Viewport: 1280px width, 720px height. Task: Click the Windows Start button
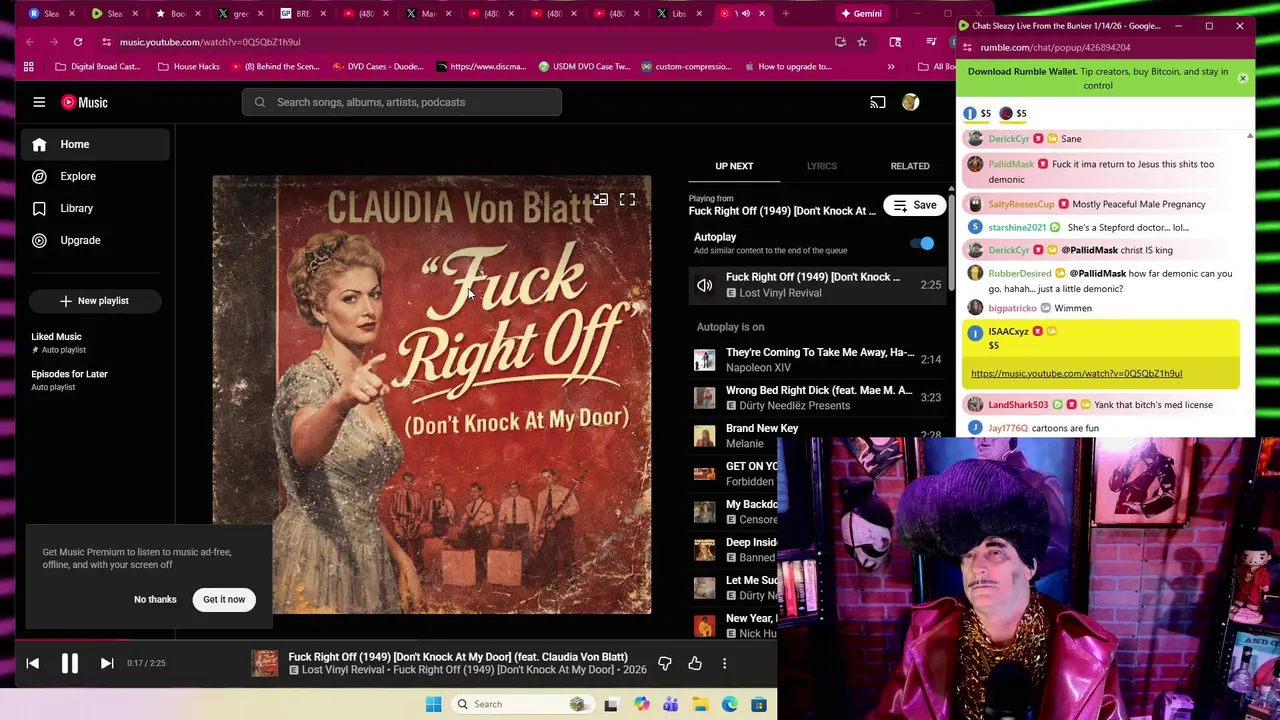coord(433,704)
